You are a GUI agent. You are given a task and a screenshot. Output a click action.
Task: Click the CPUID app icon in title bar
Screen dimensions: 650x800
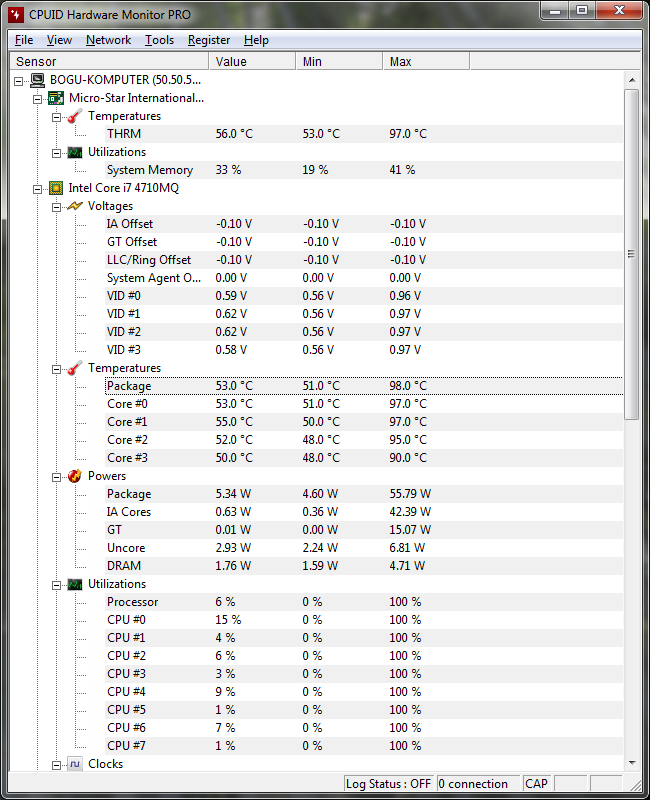16,14
